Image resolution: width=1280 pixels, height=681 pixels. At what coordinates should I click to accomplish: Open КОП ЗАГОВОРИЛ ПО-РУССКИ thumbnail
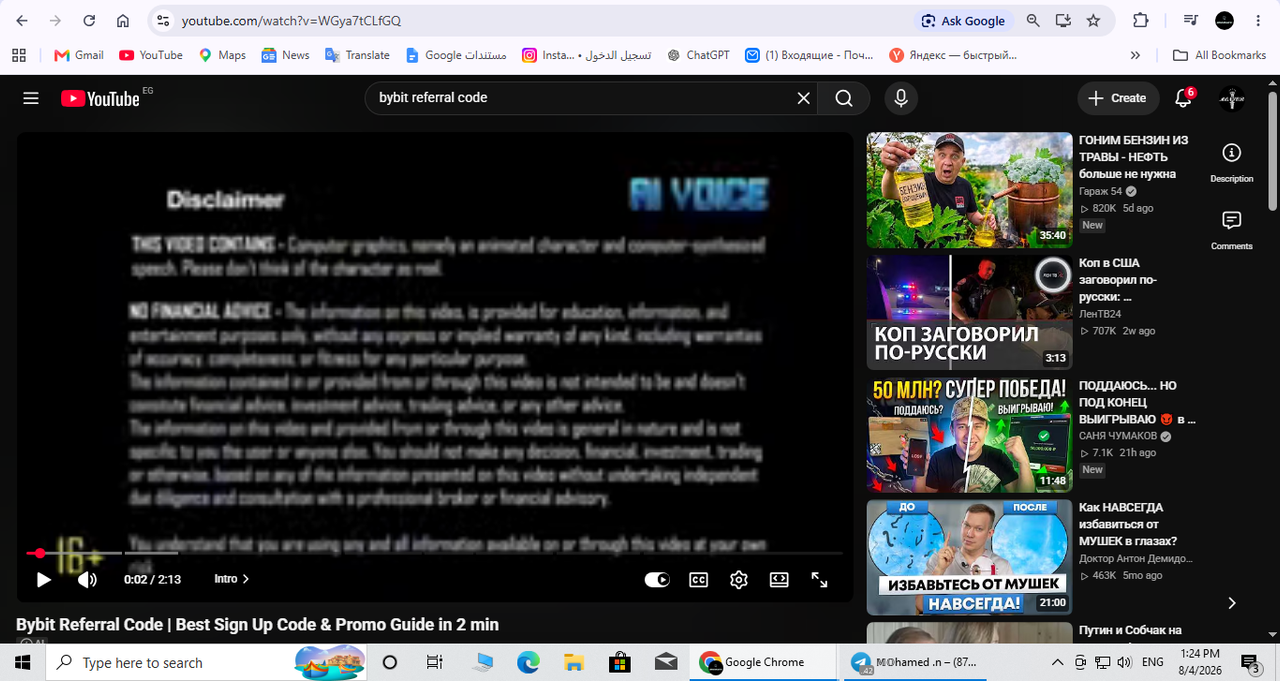[969, 312]
